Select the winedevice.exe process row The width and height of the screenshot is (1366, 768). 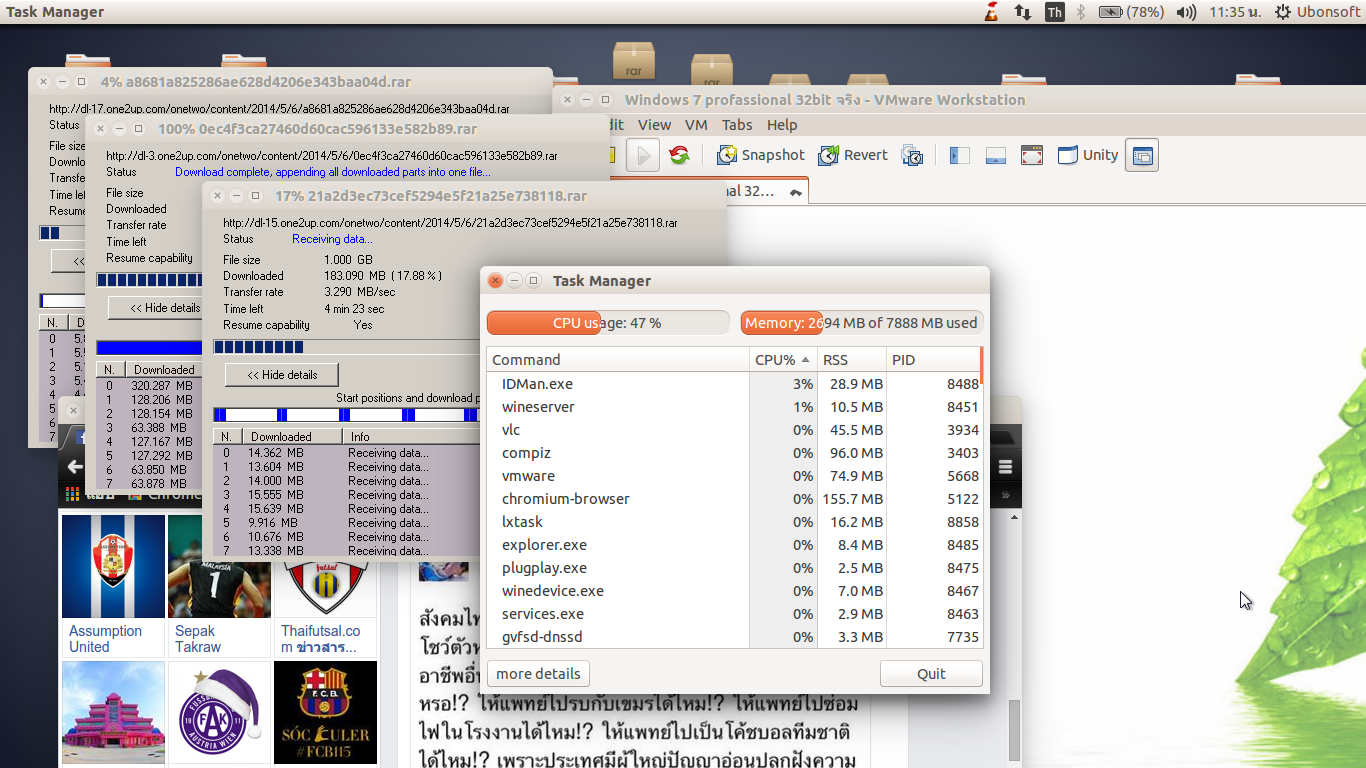click(734, 591)
